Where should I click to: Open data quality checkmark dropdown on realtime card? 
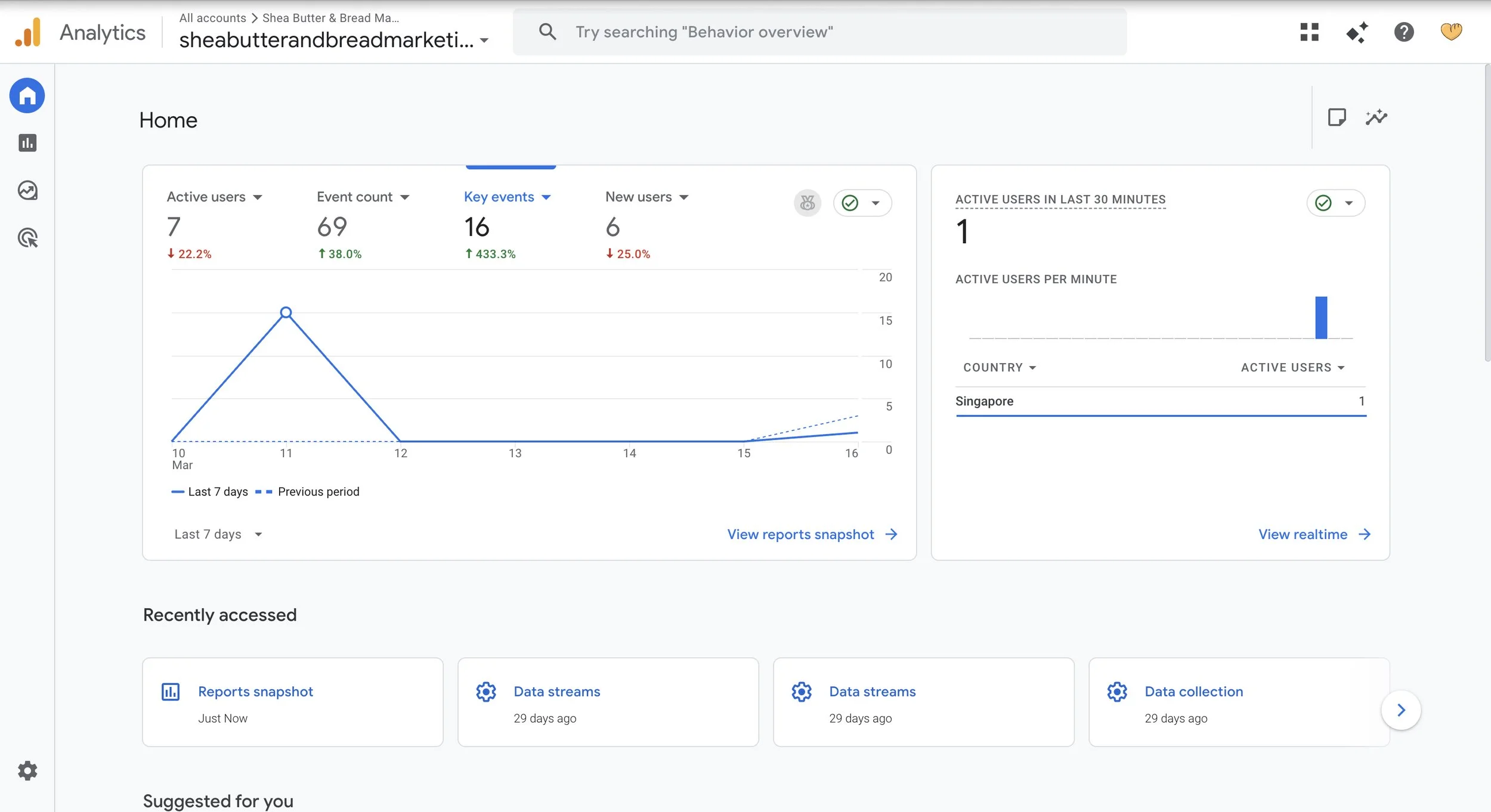tap(1335, 203)
